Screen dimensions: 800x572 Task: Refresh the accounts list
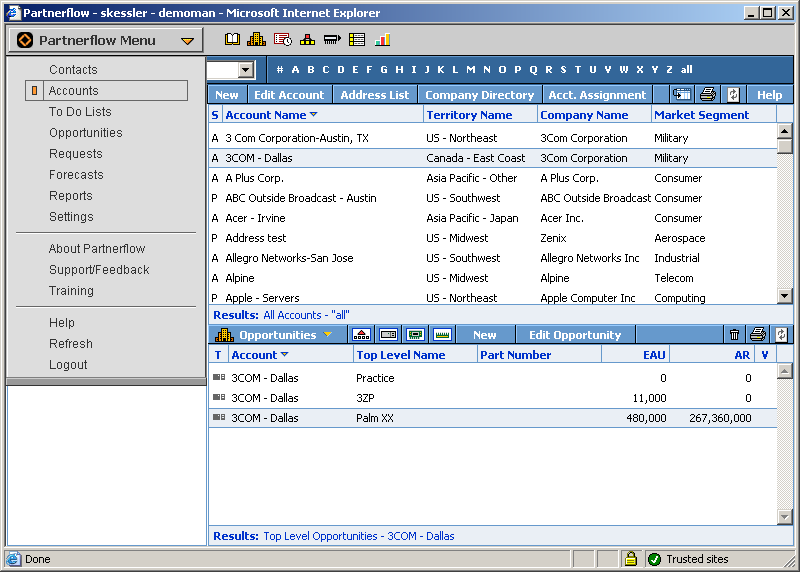[733, 94]
